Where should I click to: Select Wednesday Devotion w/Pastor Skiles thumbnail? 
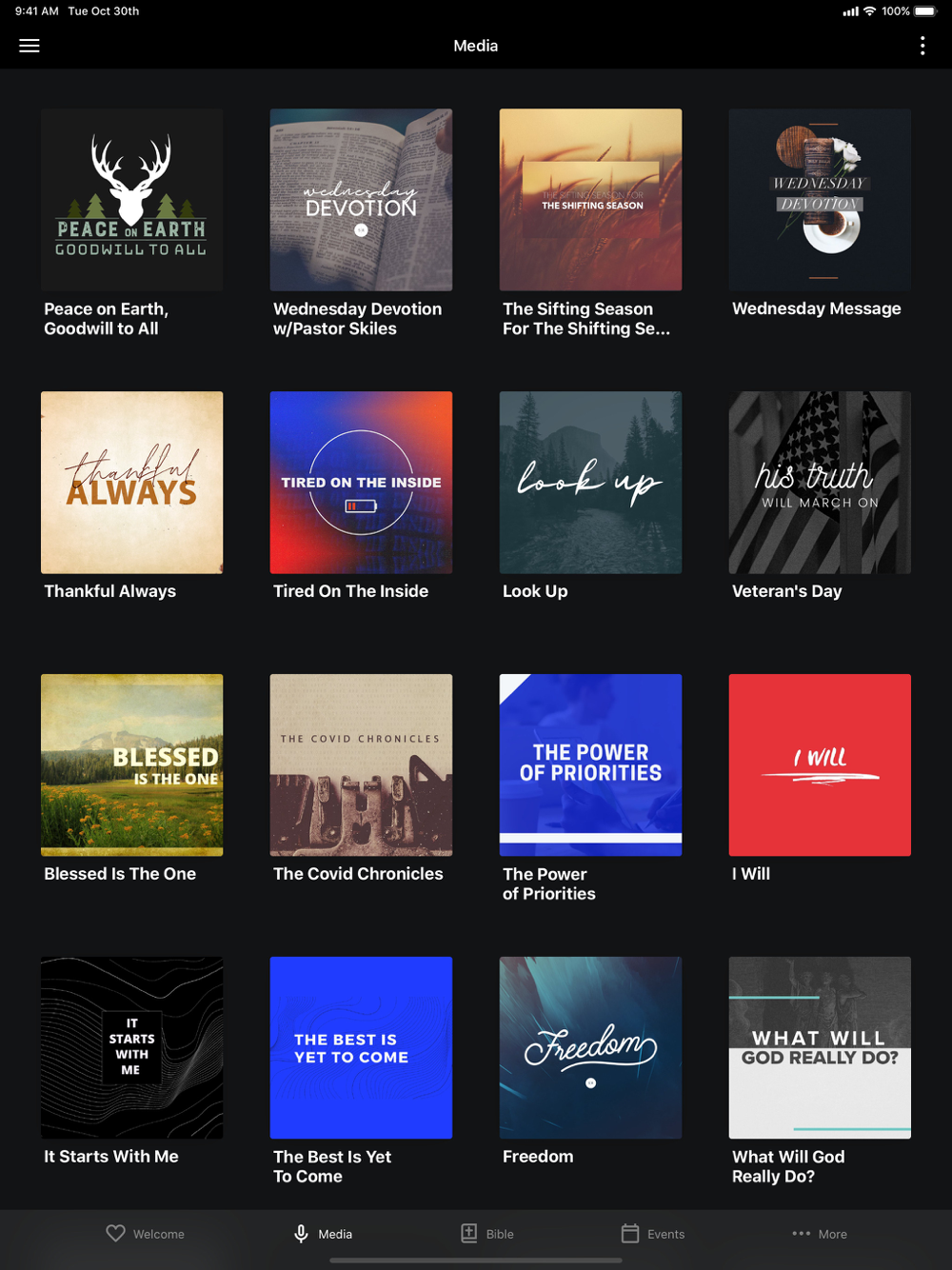point(362,200)
